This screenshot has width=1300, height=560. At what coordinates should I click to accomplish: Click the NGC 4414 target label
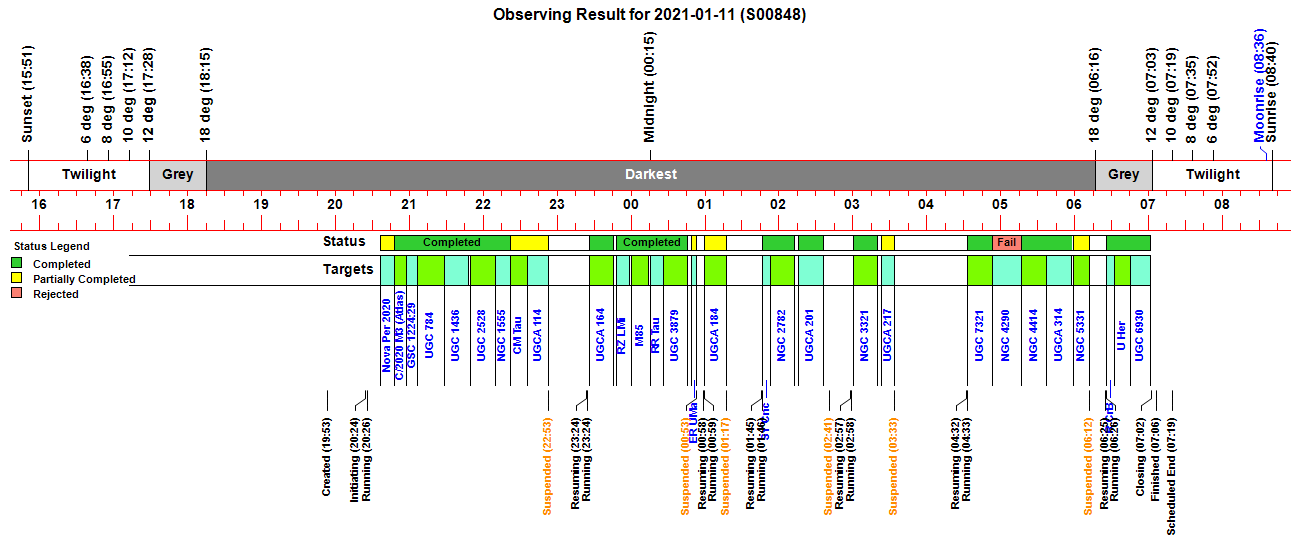coord(1033,334)
